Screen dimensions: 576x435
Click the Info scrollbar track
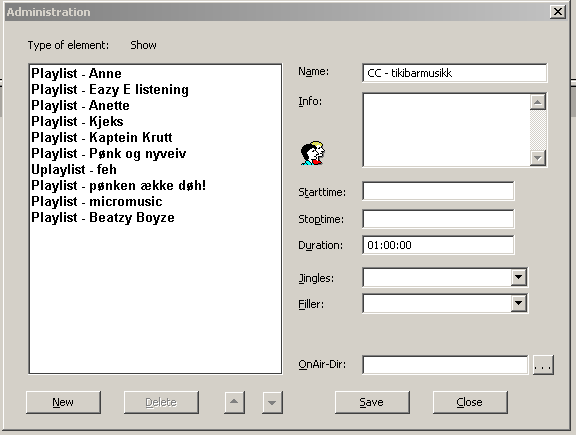(538, 130)
